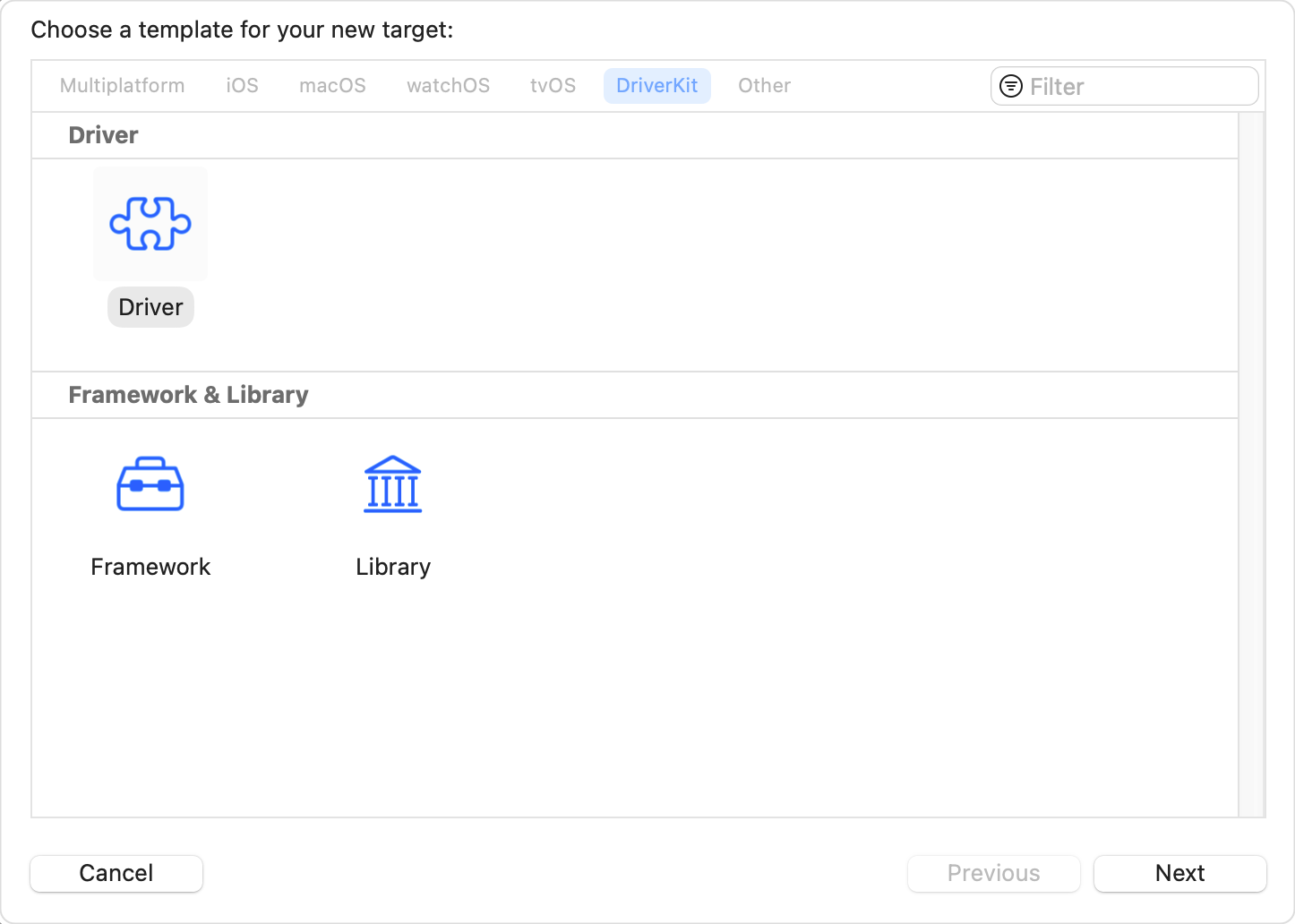Click the template list vertical scrollbar
1295x924 pixels.
[1251, 465]
